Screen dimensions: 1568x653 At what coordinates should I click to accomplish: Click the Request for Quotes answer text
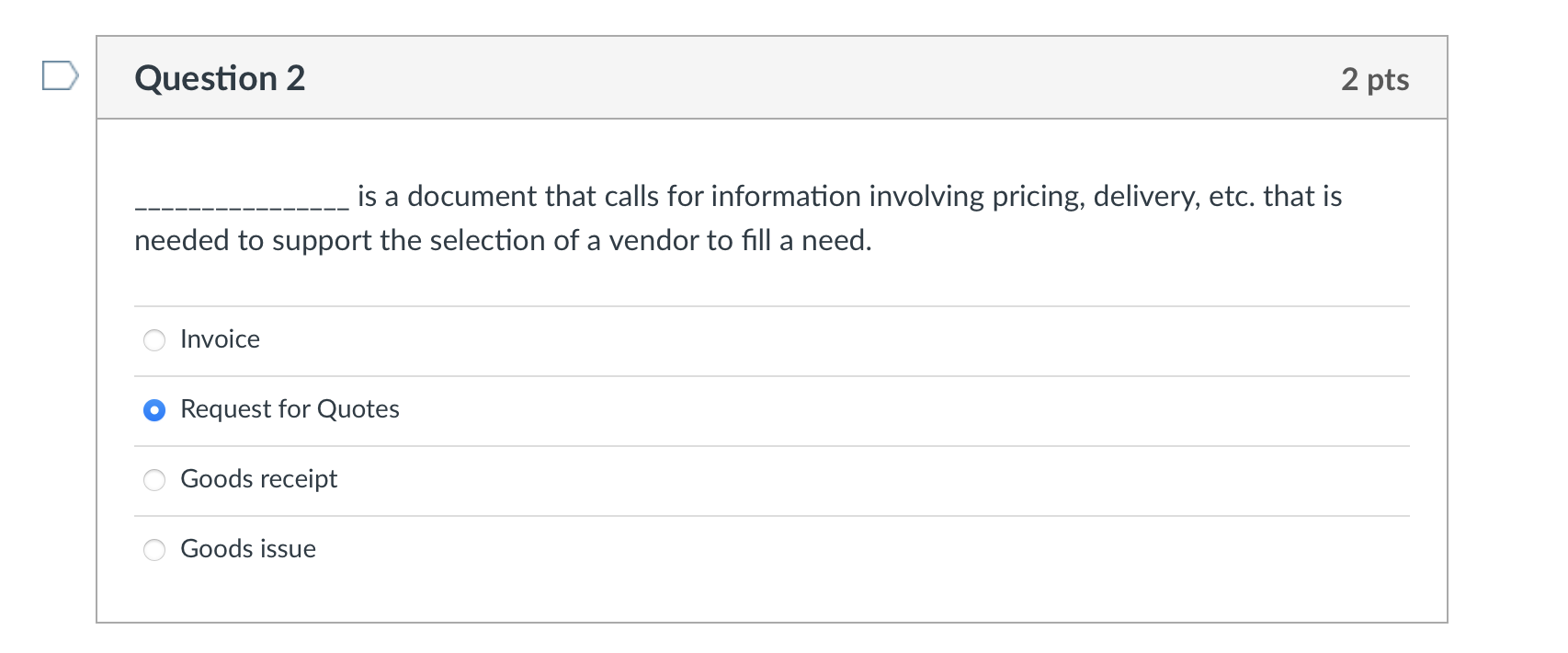click(290, 410)
